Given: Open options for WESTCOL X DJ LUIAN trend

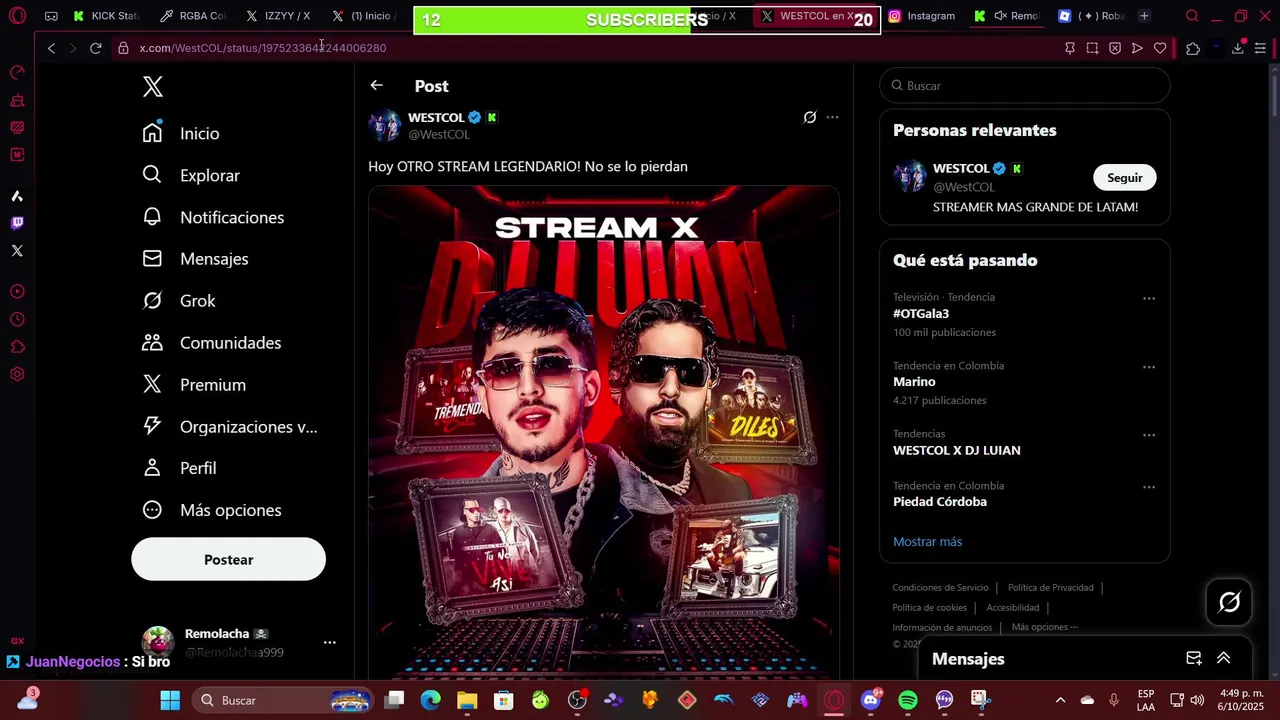Looking at the screenshot, I should [1149, 435].
